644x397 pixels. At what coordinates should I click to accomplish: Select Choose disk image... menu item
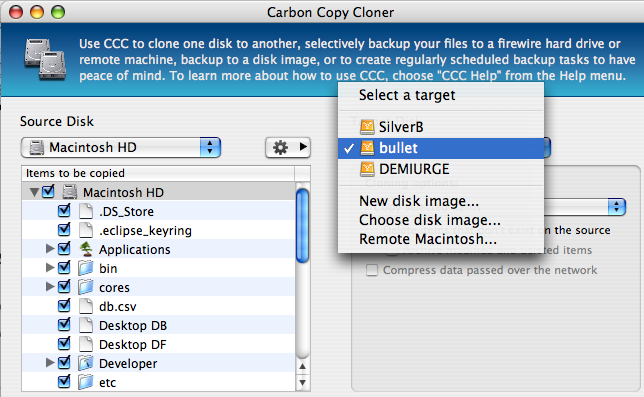(x=441, y=220)
